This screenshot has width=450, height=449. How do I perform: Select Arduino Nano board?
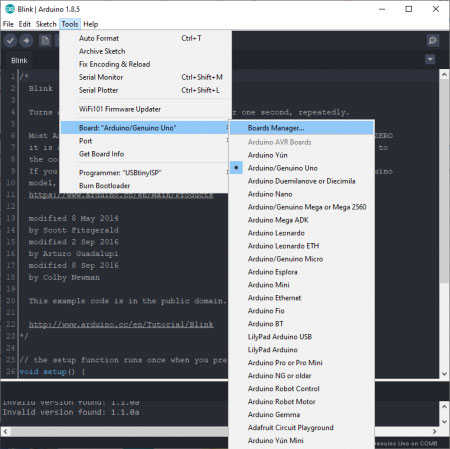point(302,194)
